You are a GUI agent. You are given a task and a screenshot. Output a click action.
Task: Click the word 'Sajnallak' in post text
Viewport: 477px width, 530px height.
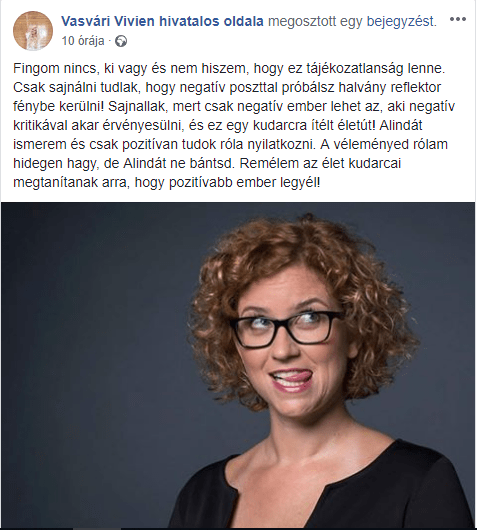pos(138,106)
